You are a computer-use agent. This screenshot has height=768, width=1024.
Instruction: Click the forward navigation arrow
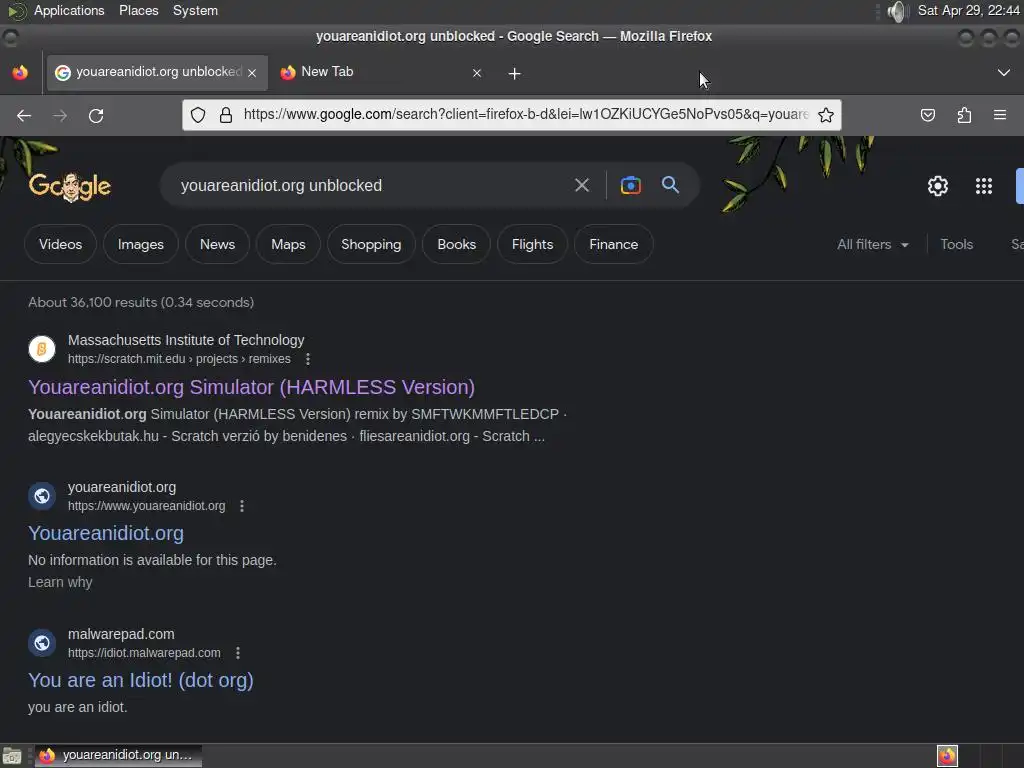pos(60,116)
